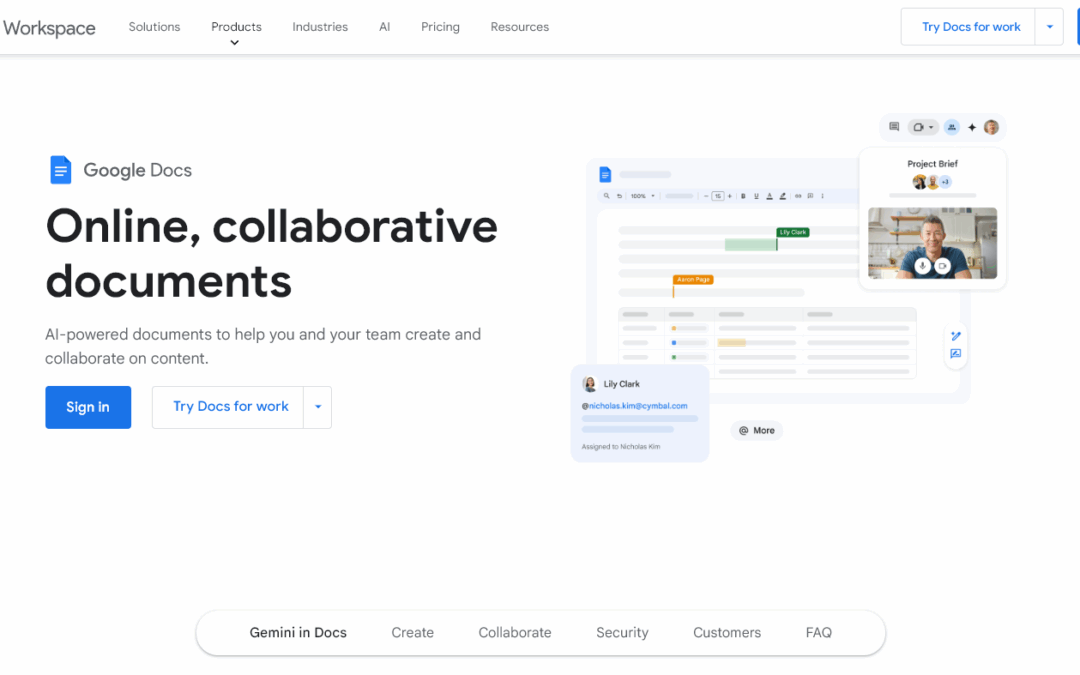Switch to the Create tab

pyautogui.click(x=413, y=632)
